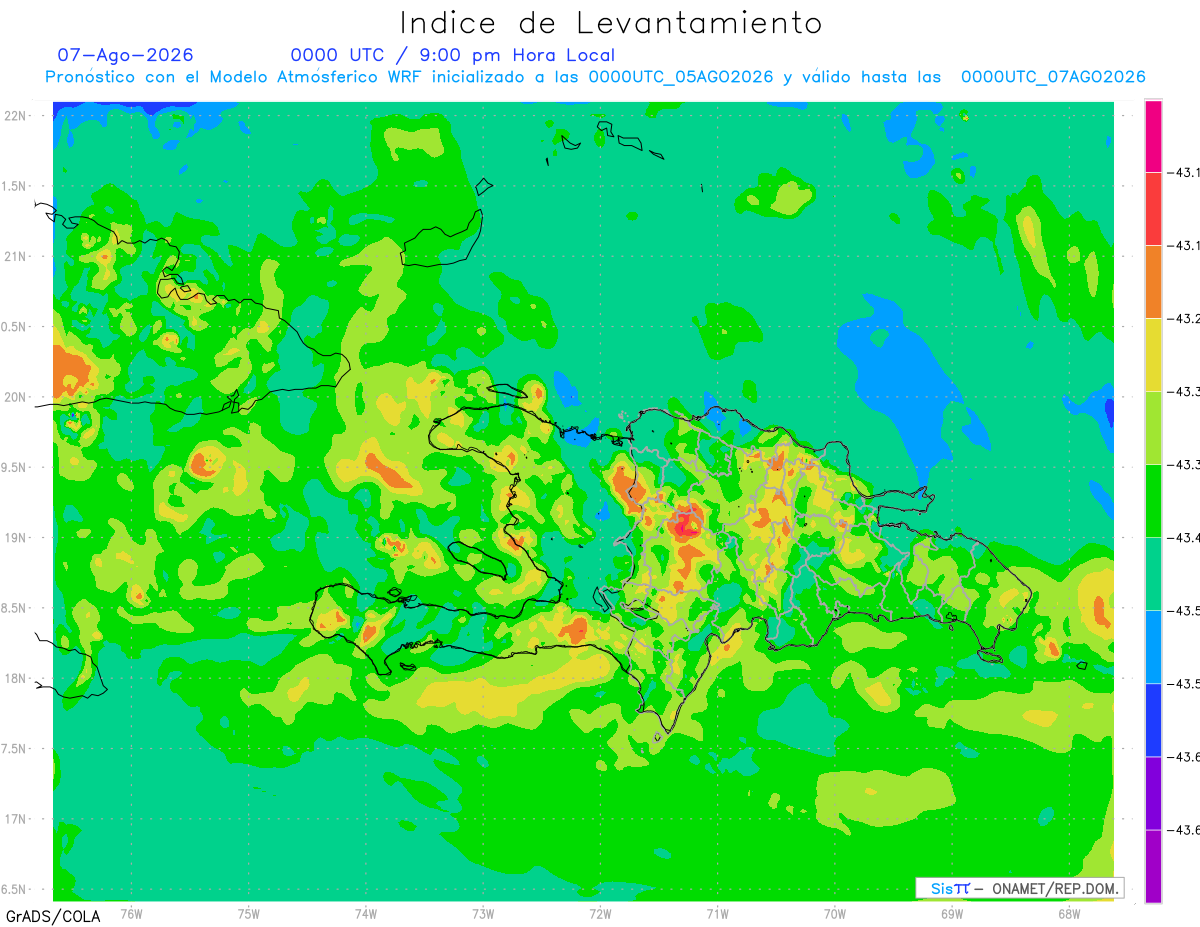Click the '1.5N' latitude label
This screenshot has width=1200, height=927.
[x=15, y=187]
